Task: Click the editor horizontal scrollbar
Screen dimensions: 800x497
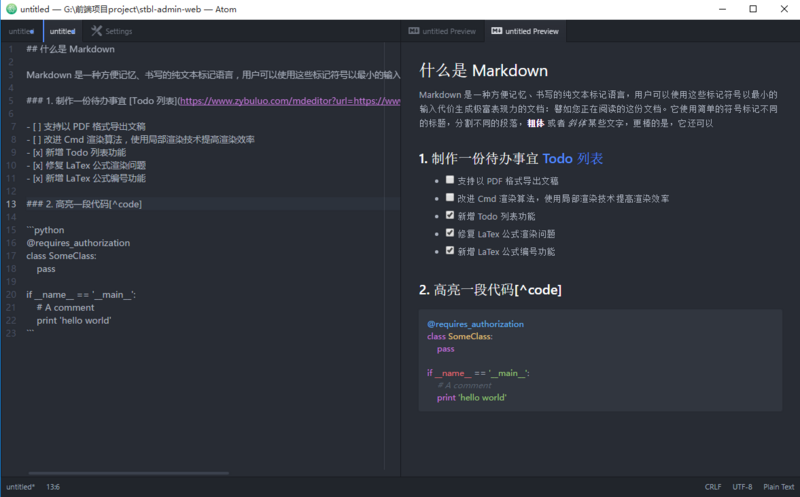Action: [x=129, y=473]
